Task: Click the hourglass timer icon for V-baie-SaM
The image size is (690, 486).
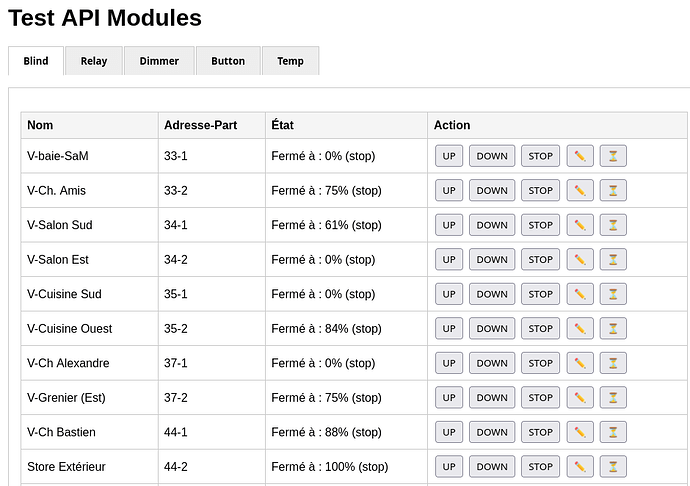Action: pos(613,156)
